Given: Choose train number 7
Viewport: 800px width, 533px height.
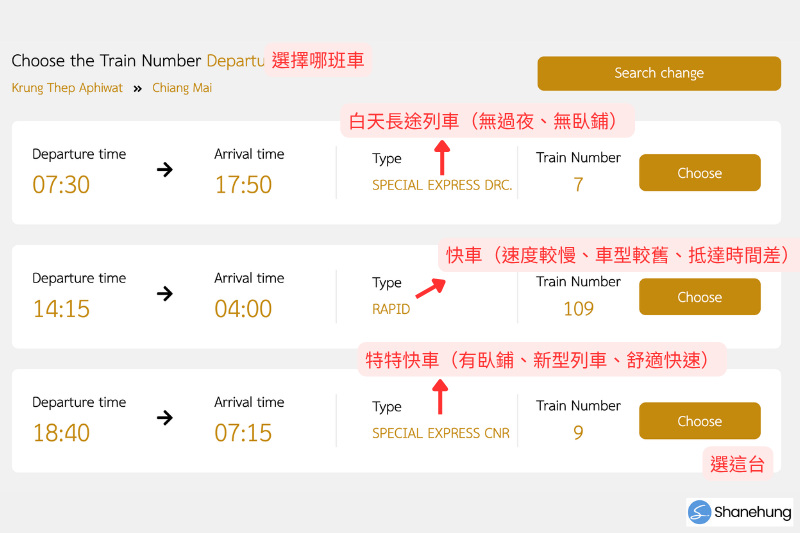Looking at the screenshot, I should coord(699,173).
